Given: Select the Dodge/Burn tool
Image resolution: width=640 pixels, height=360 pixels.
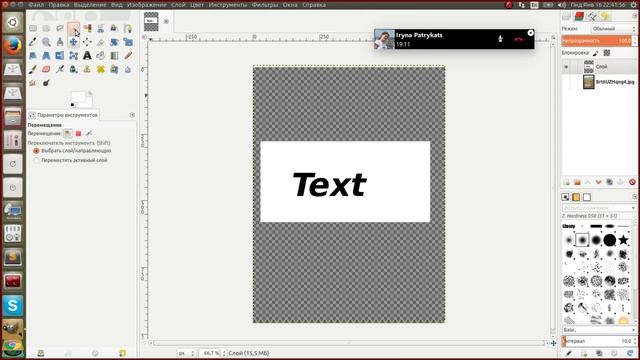Looking at the screenshot, I should (x=46, y=83).
